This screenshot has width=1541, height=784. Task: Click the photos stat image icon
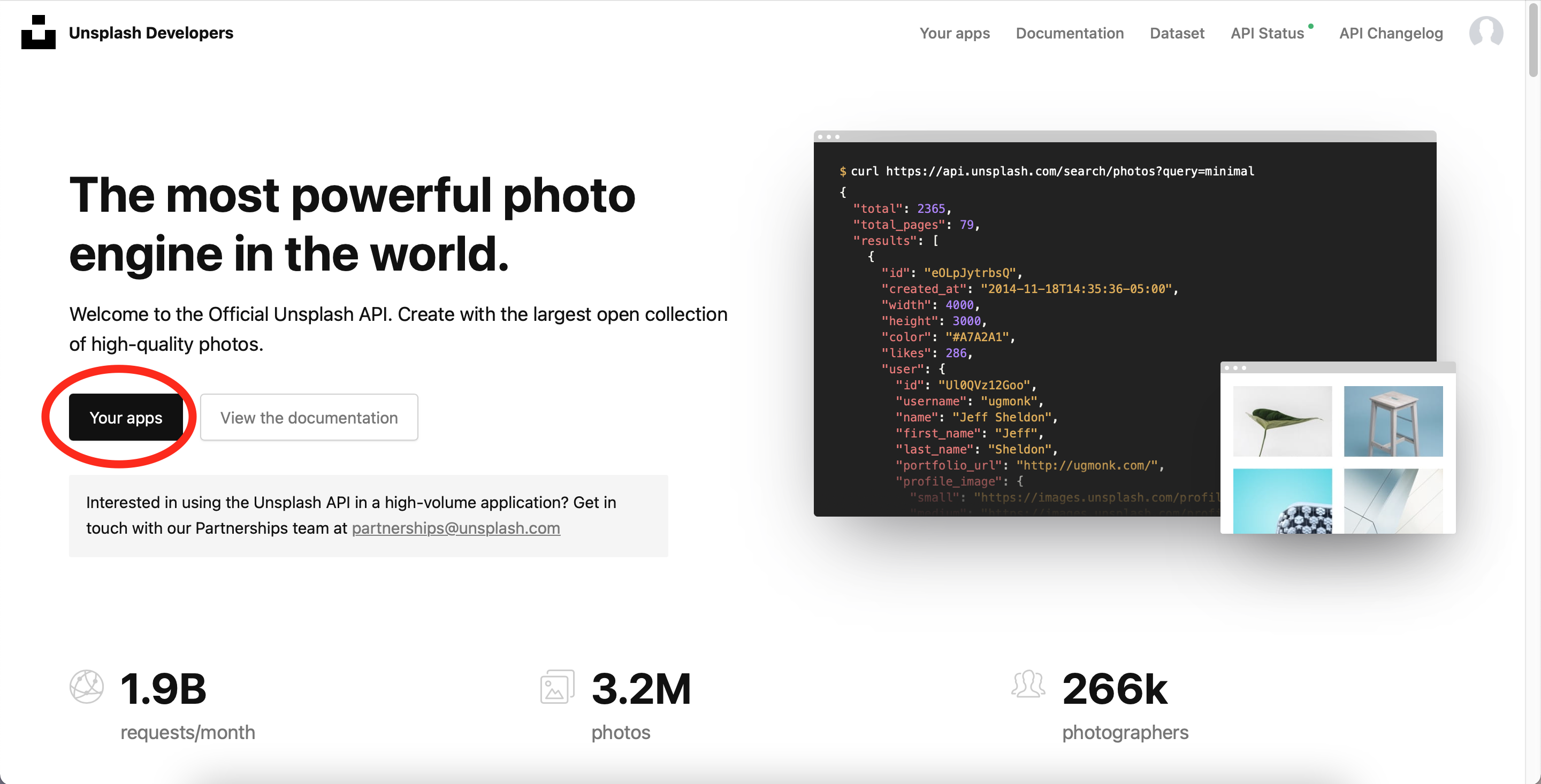click(557, 687)
